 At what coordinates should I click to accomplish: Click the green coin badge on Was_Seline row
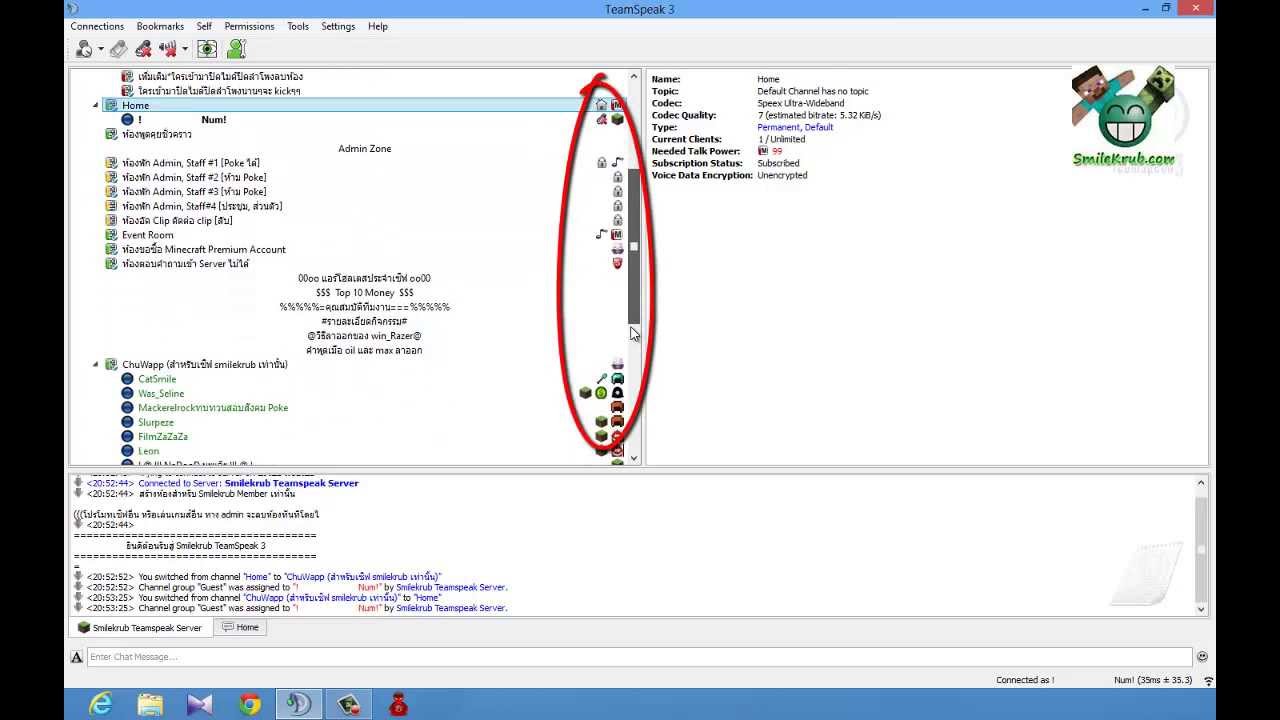601,393
